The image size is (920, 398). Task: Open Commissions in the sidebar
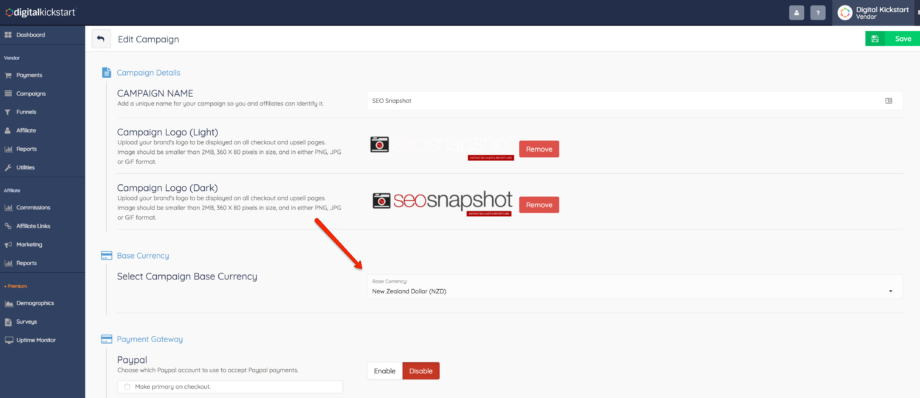33,207
